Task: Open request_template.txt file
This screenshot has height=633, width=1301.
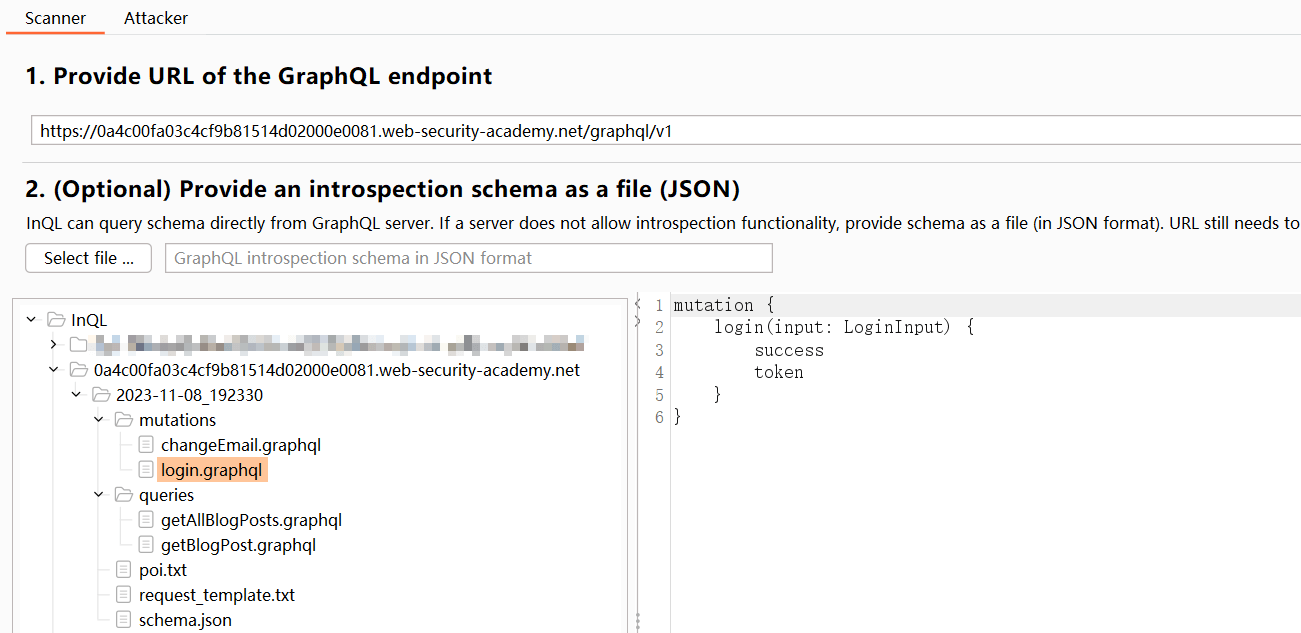Action: pyautogui.click(x=216, y=595)
